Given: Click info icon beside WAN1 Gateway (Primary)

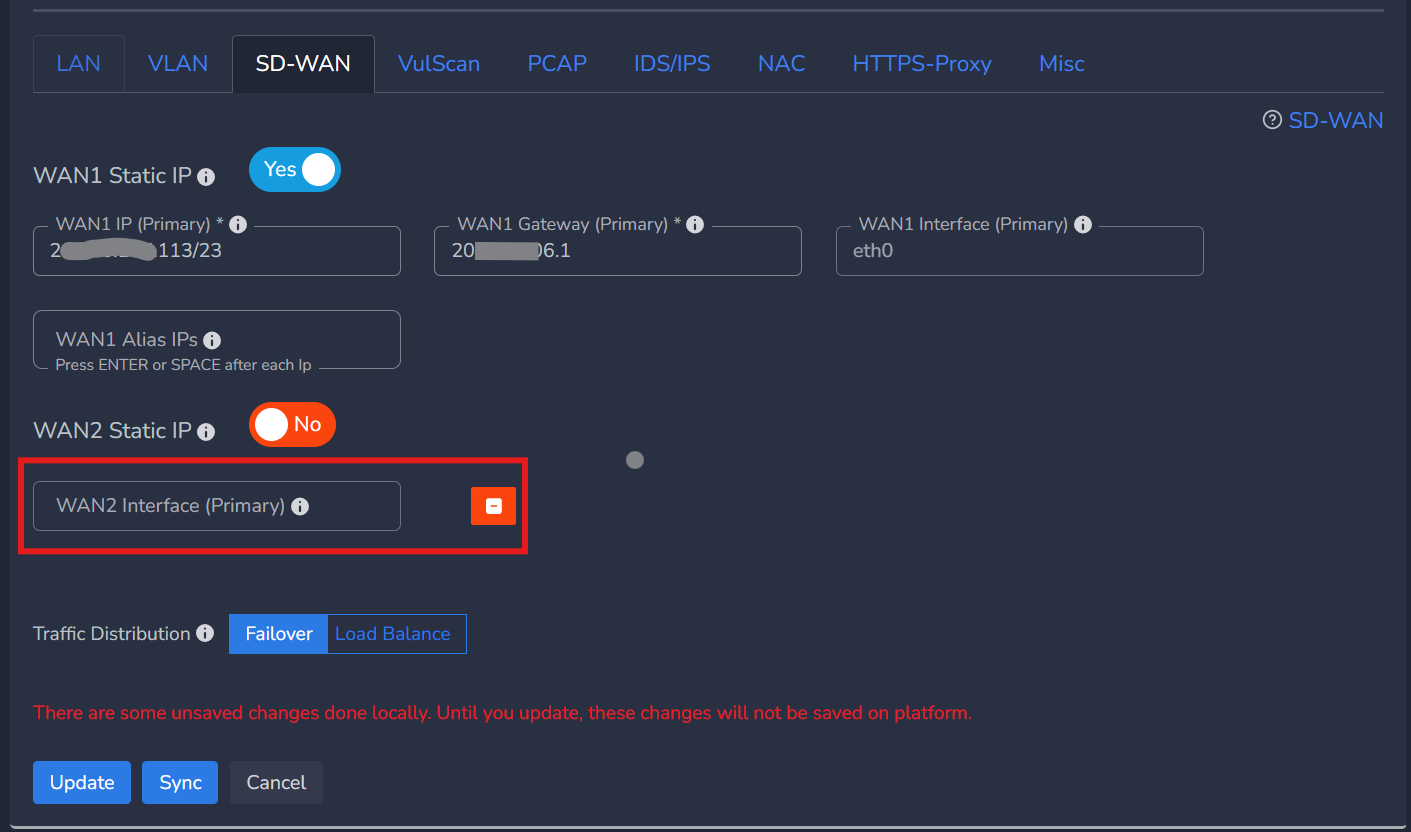Looking at the screenshot, I should tap(695, 225).
